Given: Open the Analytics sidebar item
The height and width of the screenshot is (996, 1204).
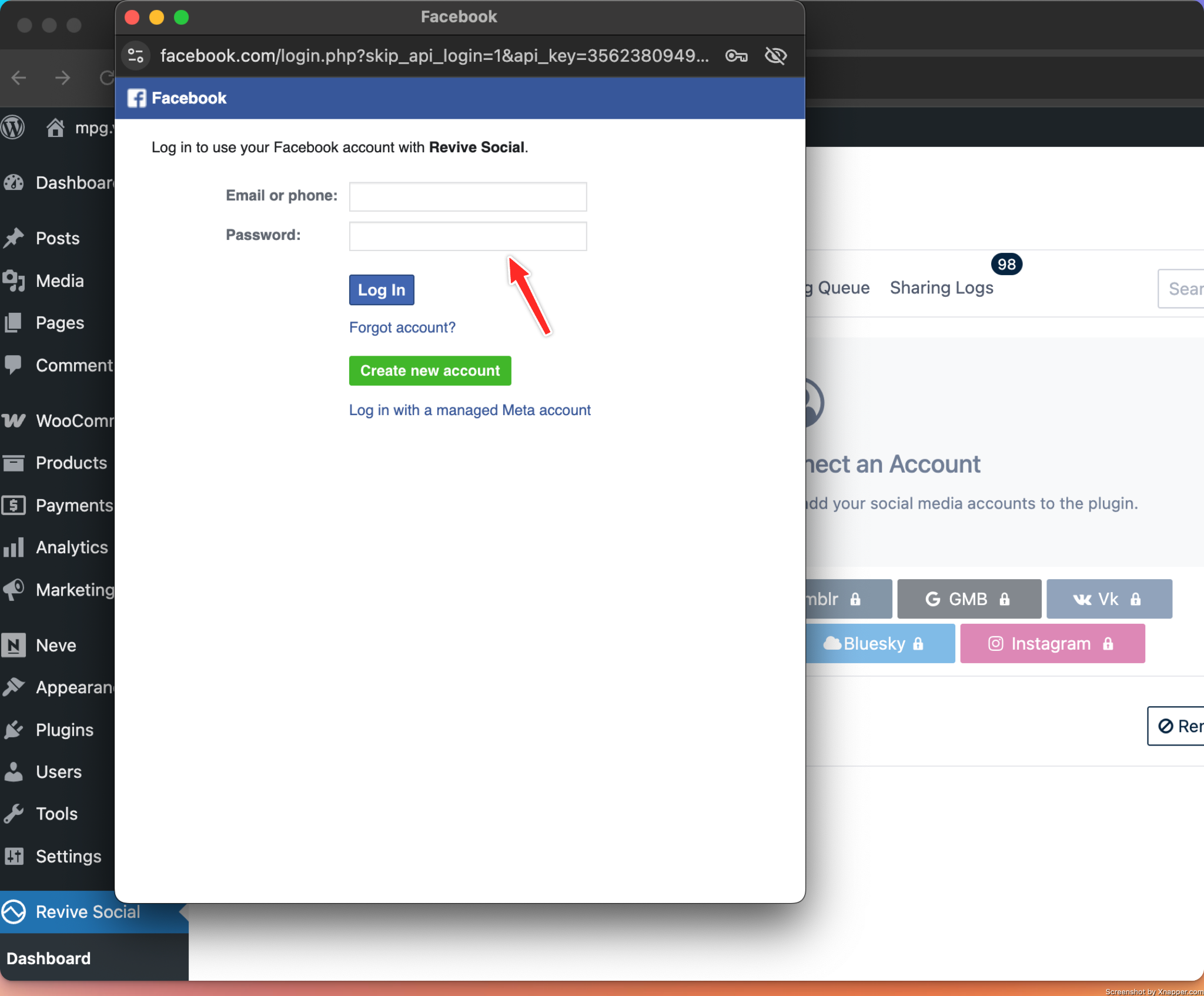Looking at the screenshot, I should [72, 547].
